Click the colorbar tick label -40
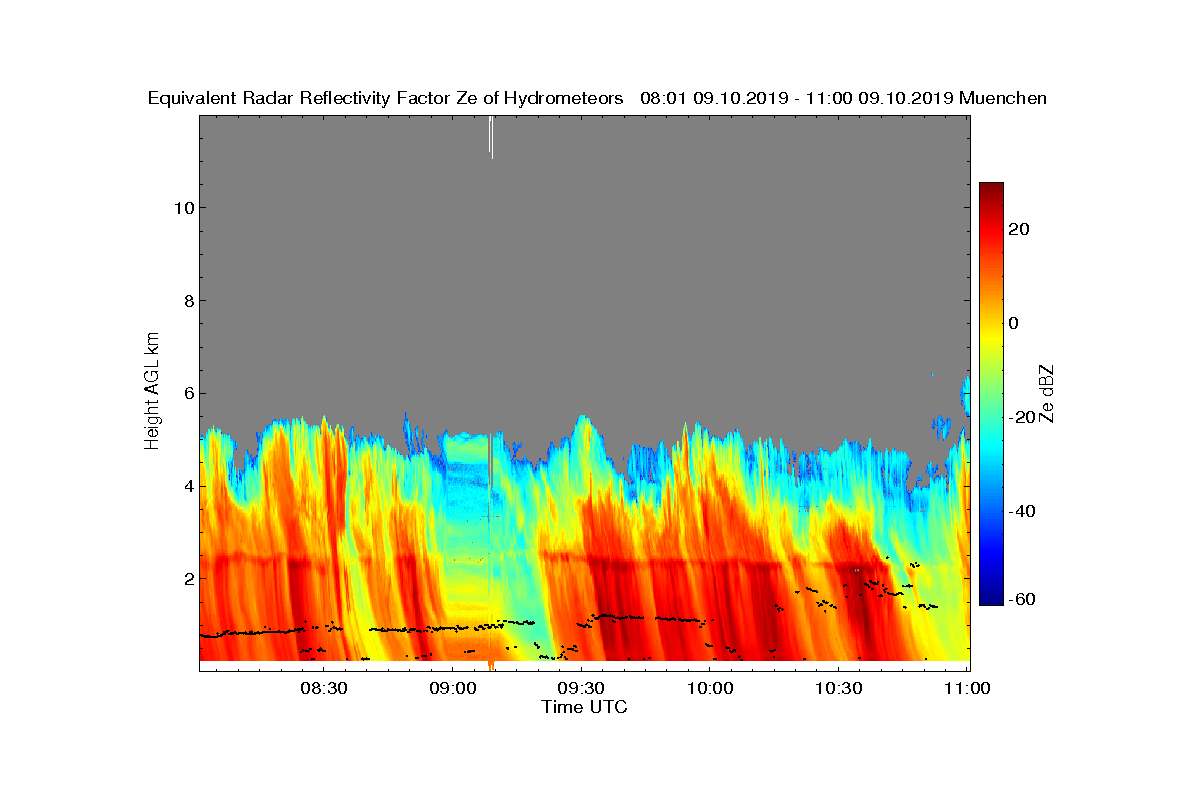 pyautogui.click(x=1021, y=511)
